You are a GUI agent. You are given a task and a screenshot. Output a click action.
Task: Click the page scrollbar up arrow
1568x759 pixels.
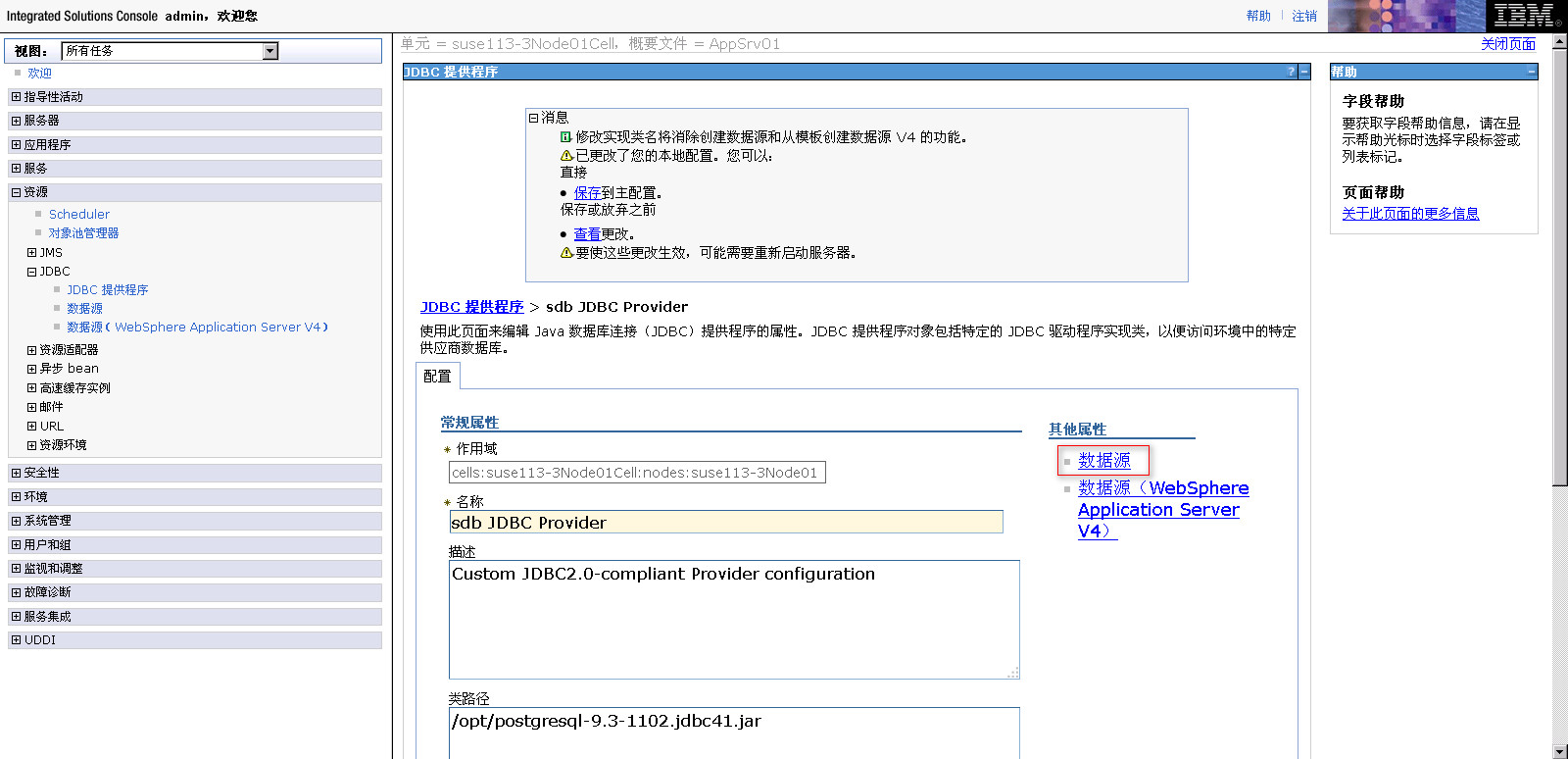(1560, 41)
